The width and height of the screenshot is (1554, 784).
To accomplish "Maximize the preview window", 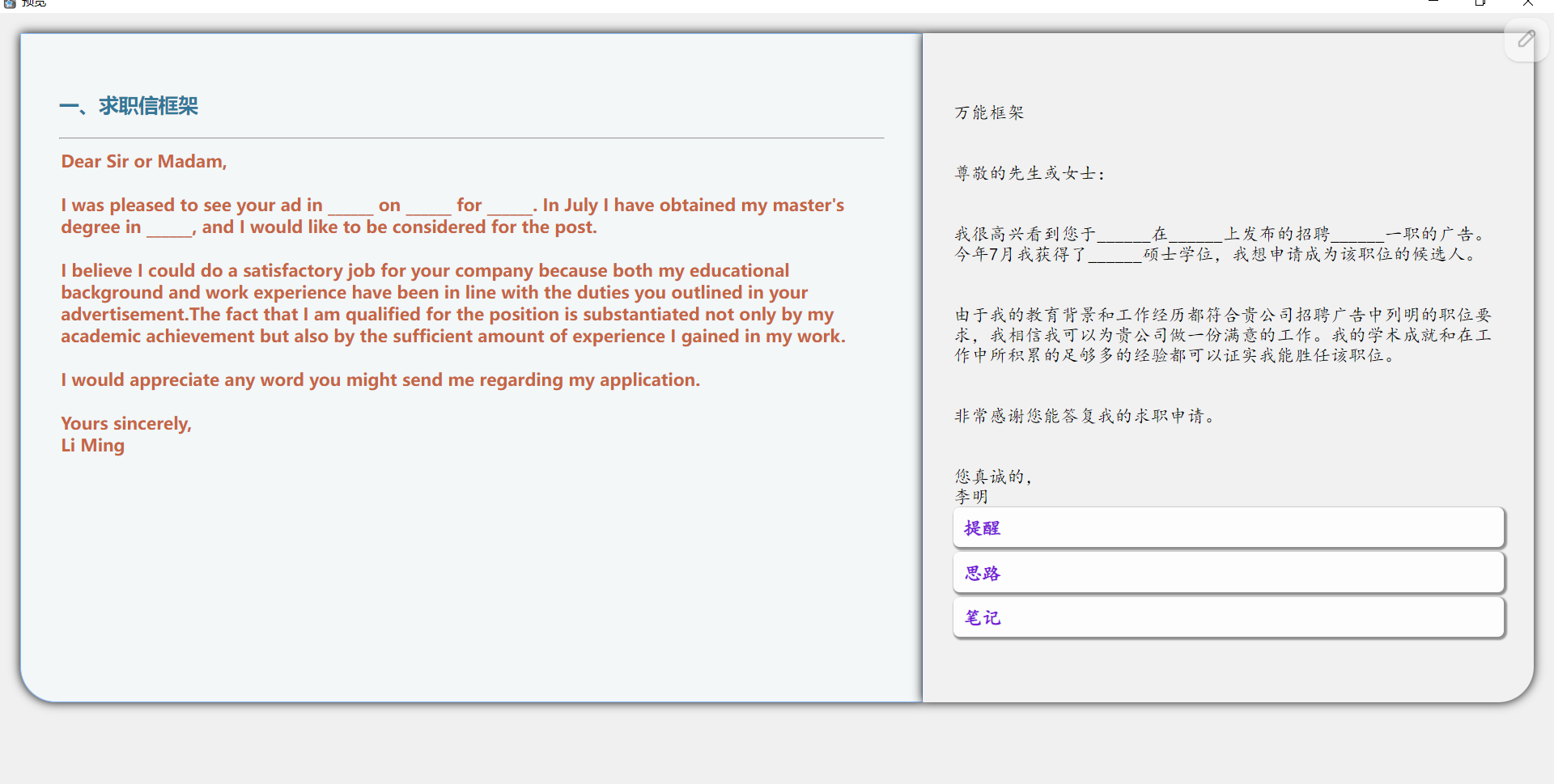I will point(1480,3).
